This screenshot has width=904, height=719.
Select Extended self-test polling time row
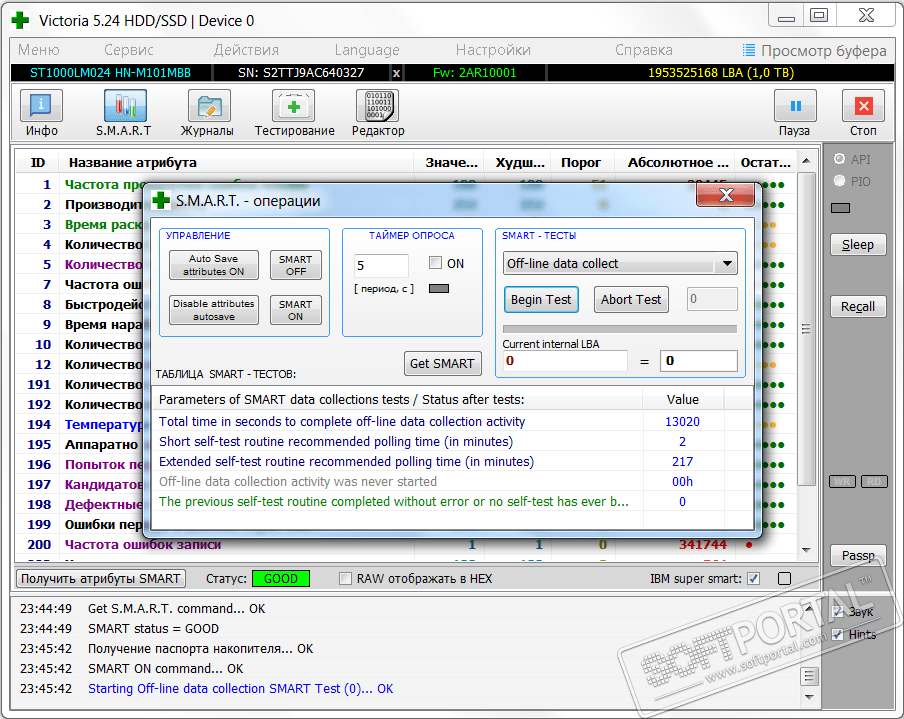(x=454, y=462)
